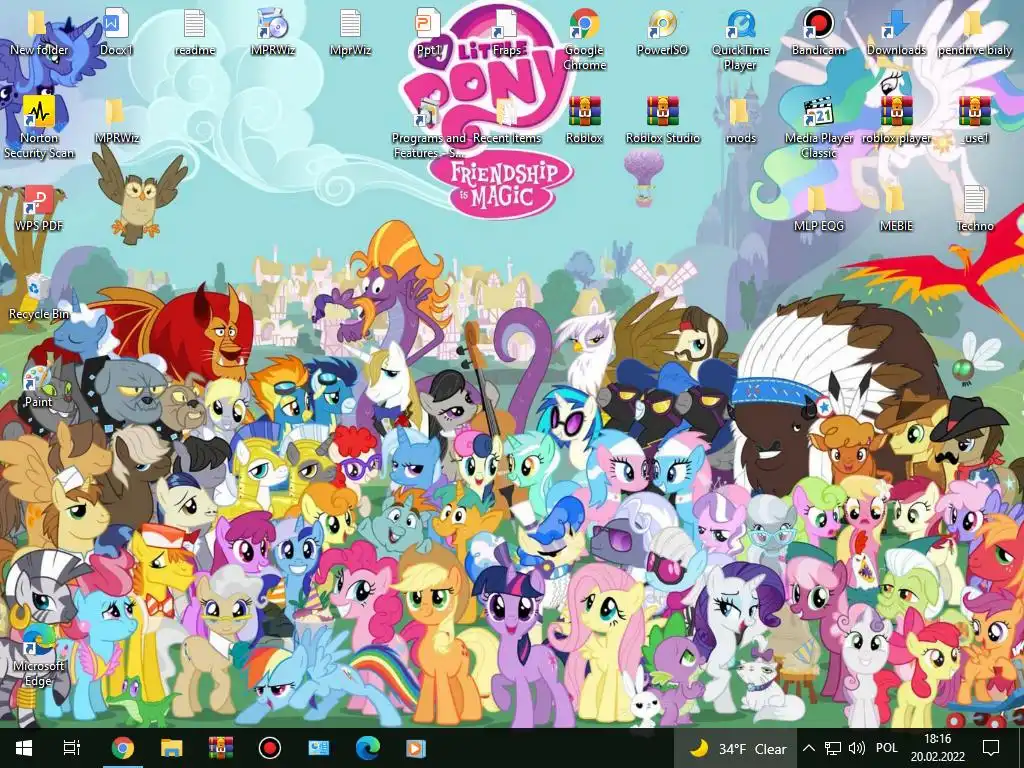Open the volume control tray icon
Image resolution: width=1024 pixels, height=768 pixels.
coord(856,748)
